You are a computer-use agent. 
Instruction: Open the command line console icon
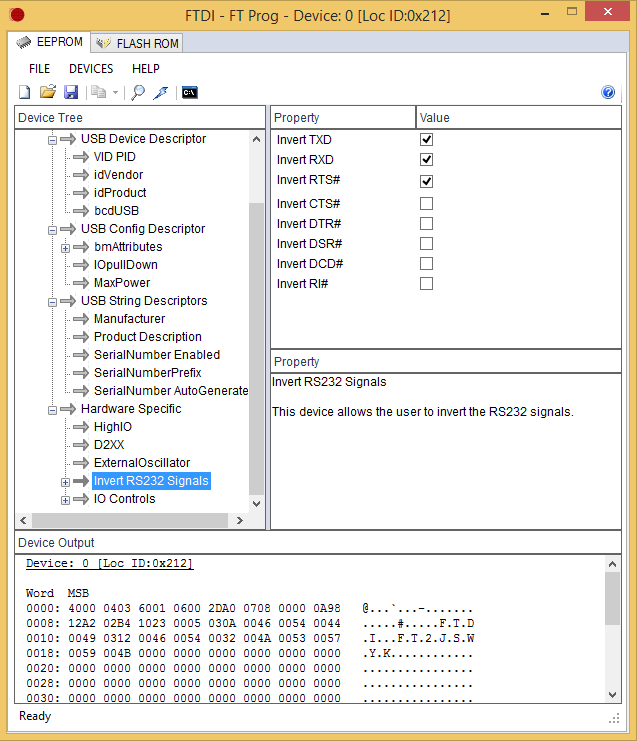[189, 93]
